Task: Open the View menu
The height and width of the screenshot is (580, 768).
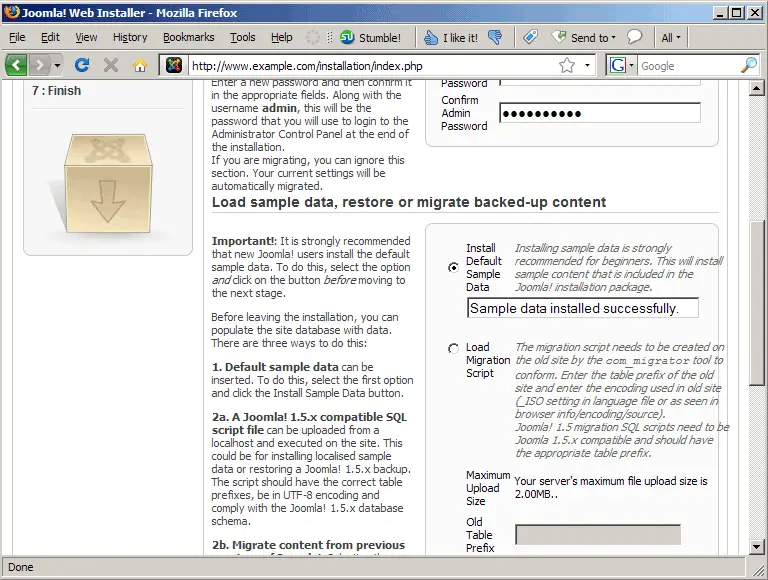Action: [86, 37]
